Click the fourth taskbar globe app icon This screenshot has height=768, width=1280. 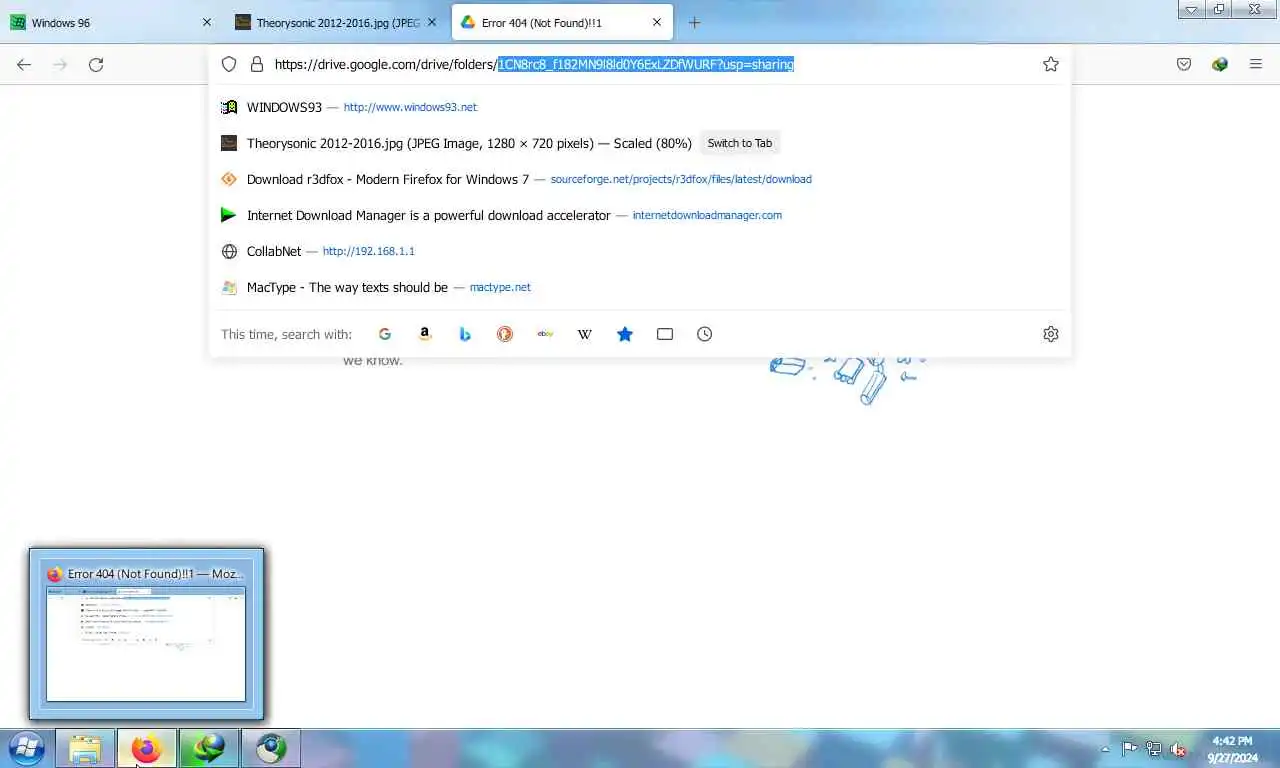(x=271, y=748)
